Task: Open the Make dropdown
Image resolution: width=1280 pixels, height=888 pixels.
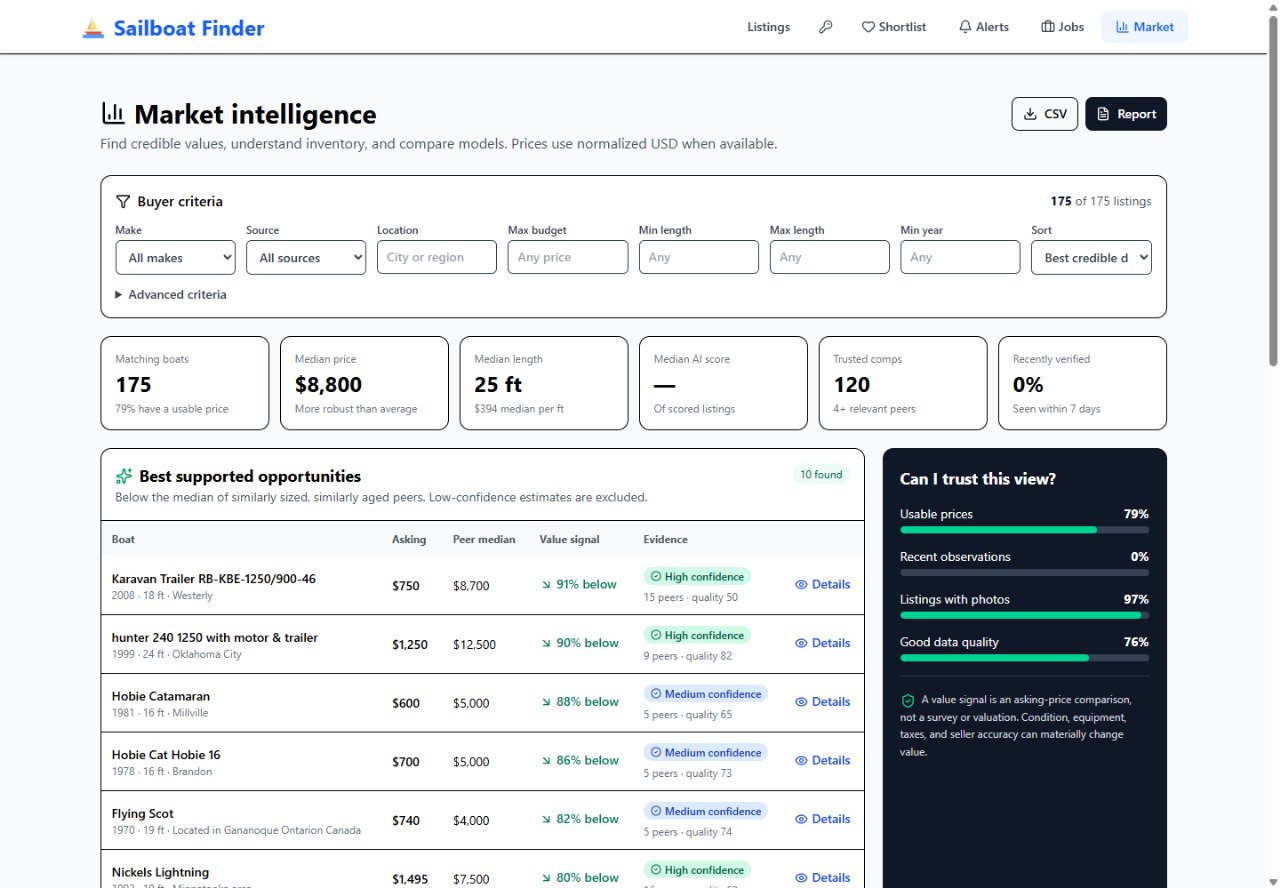Action: 175,257
